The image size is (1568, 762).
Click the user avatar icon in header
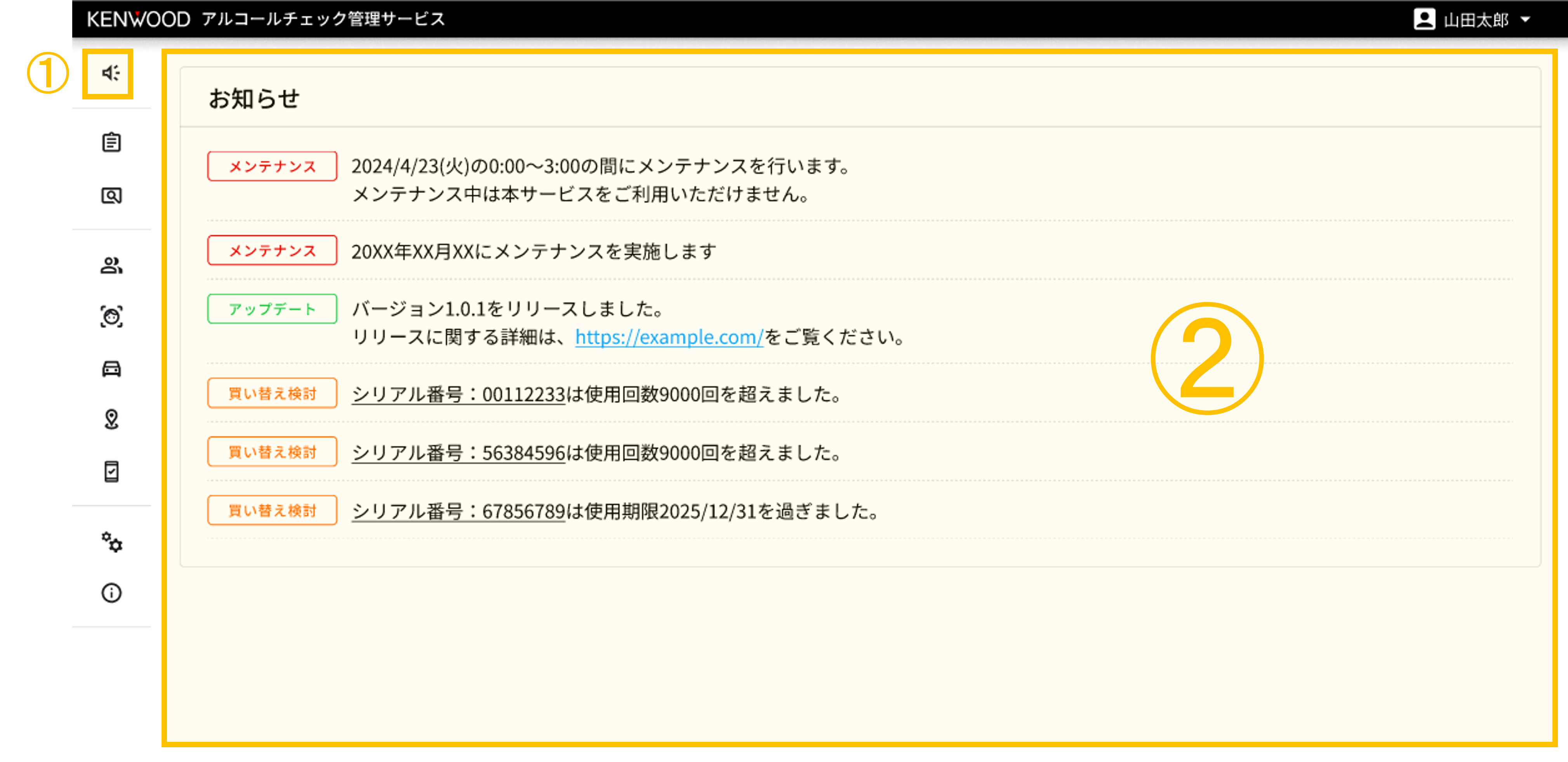[x=1424, y=19]
